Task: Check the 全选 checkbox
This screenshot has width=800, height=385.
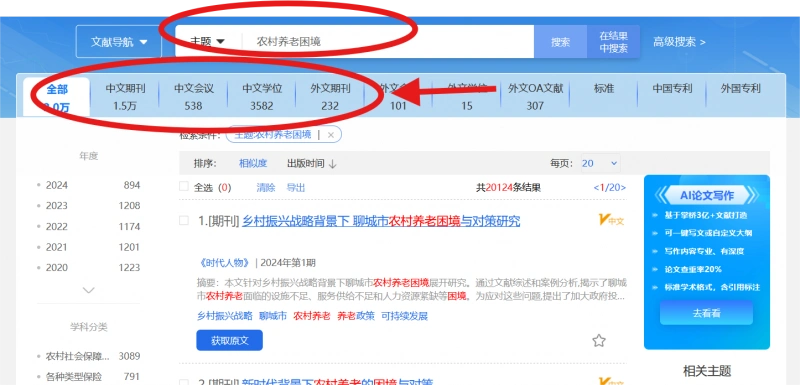Action: coord(184,187)
